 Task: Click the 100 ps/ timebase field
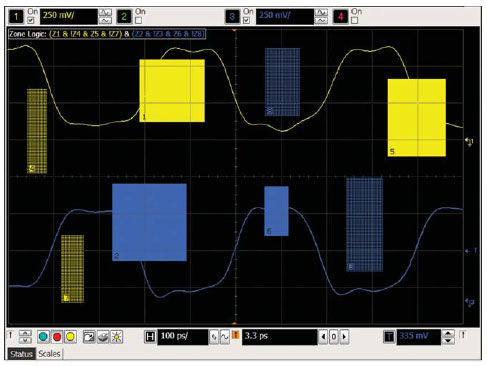pyautogui.click(x=183, y=337)
